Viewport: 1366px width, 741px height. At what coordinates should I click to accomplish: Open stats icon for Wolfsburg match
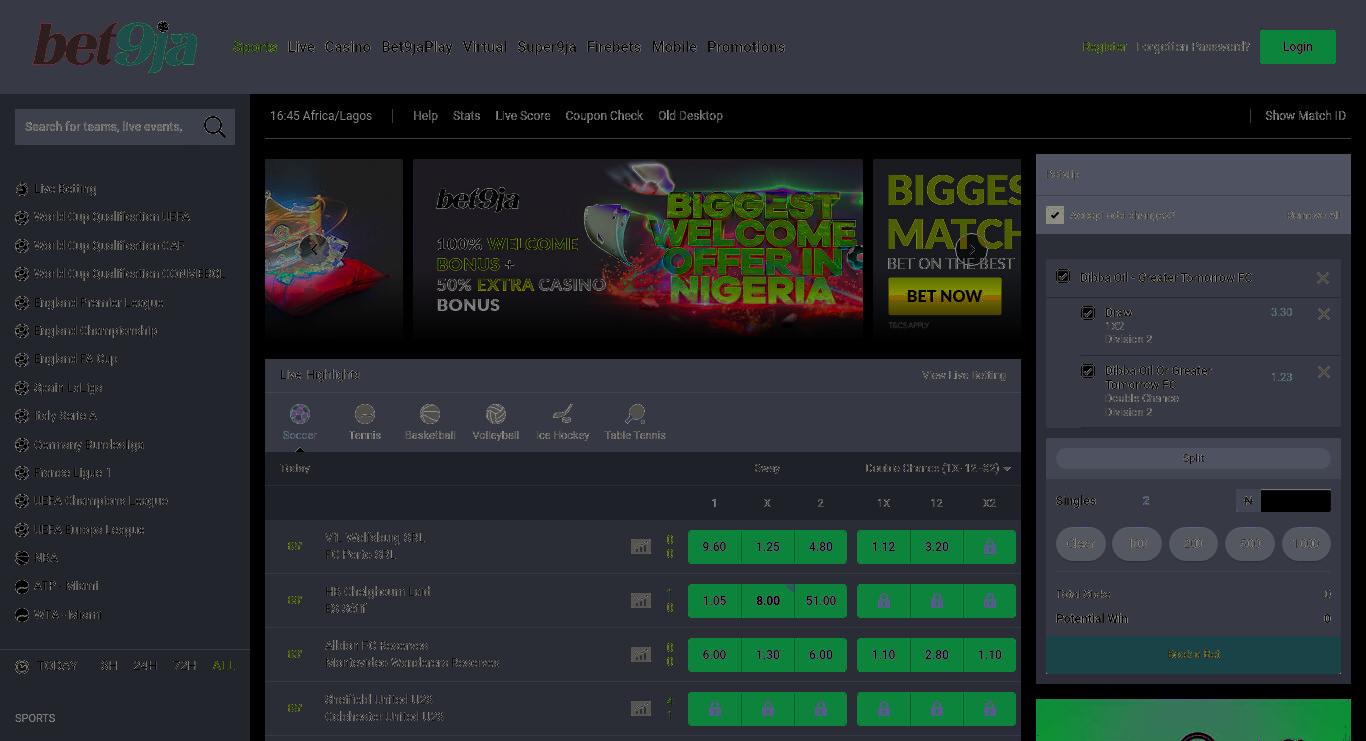click(641, 547)
